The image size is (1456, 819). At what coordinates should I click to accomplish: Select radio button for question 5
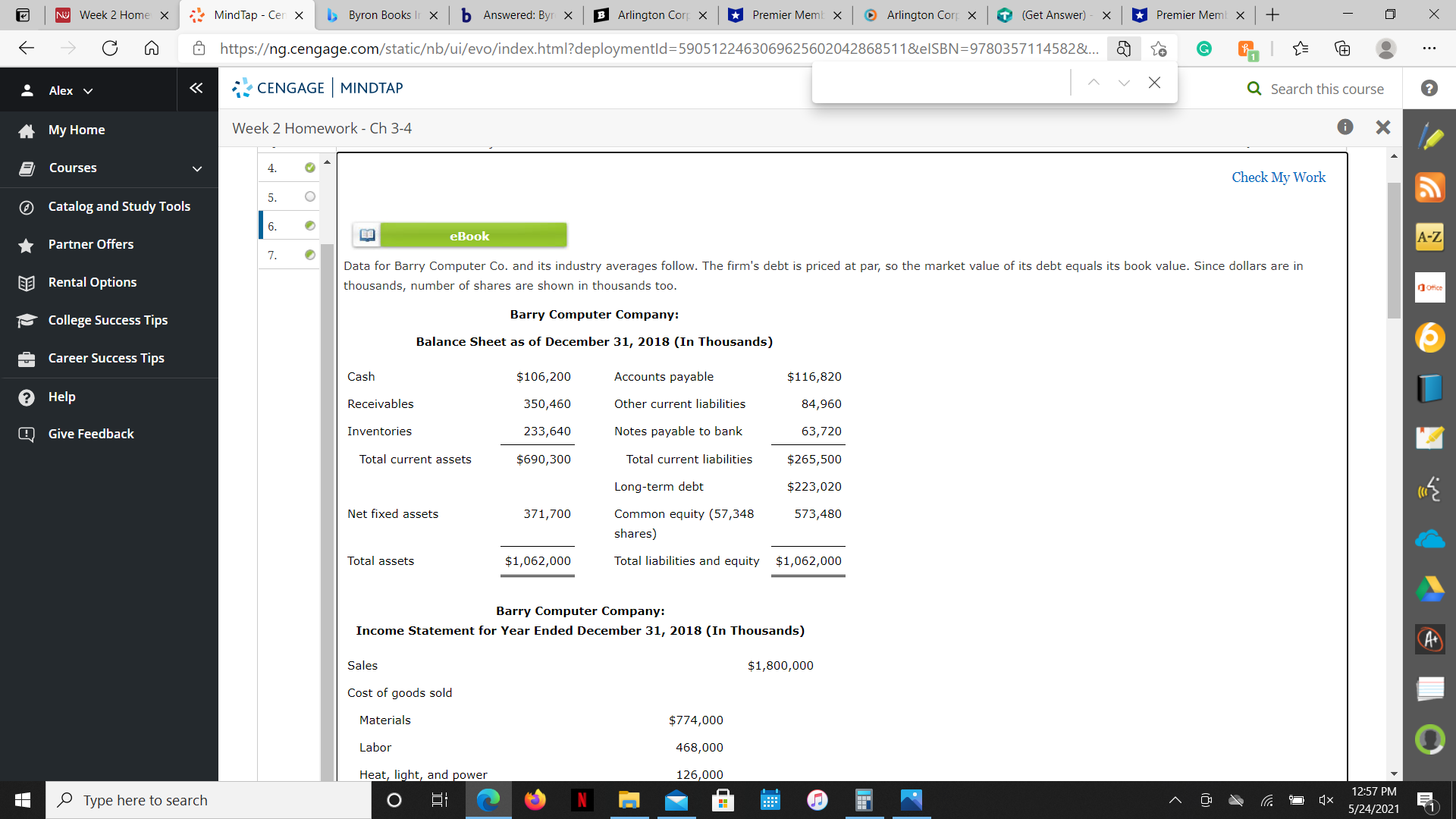point(309,196)
